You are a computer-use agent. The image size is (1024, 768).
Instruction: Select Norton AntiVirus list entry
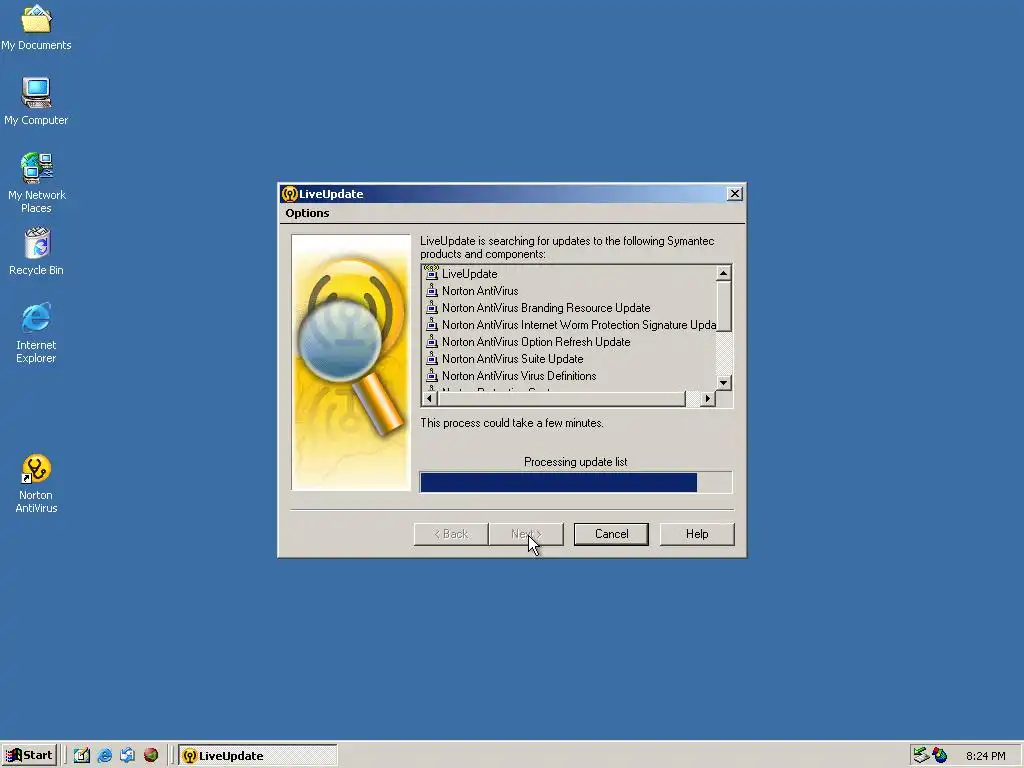click(x=480, y=291)
